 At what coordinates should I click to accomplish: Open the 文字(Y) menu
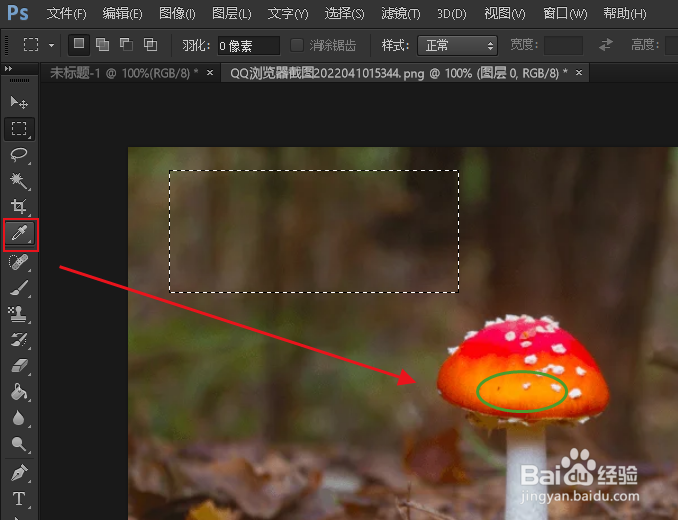[x=288, y=14]
